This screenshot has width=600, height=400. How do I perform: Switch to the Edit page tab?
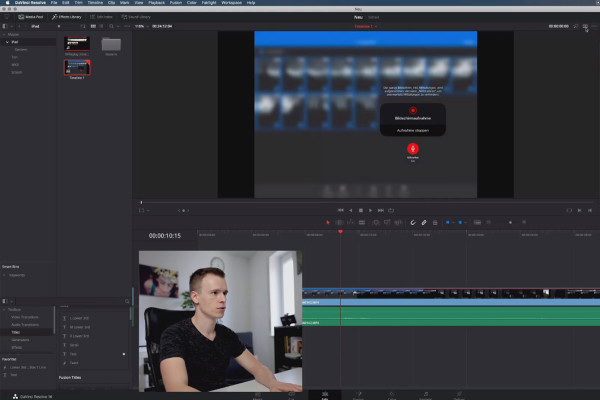[325, 395]
